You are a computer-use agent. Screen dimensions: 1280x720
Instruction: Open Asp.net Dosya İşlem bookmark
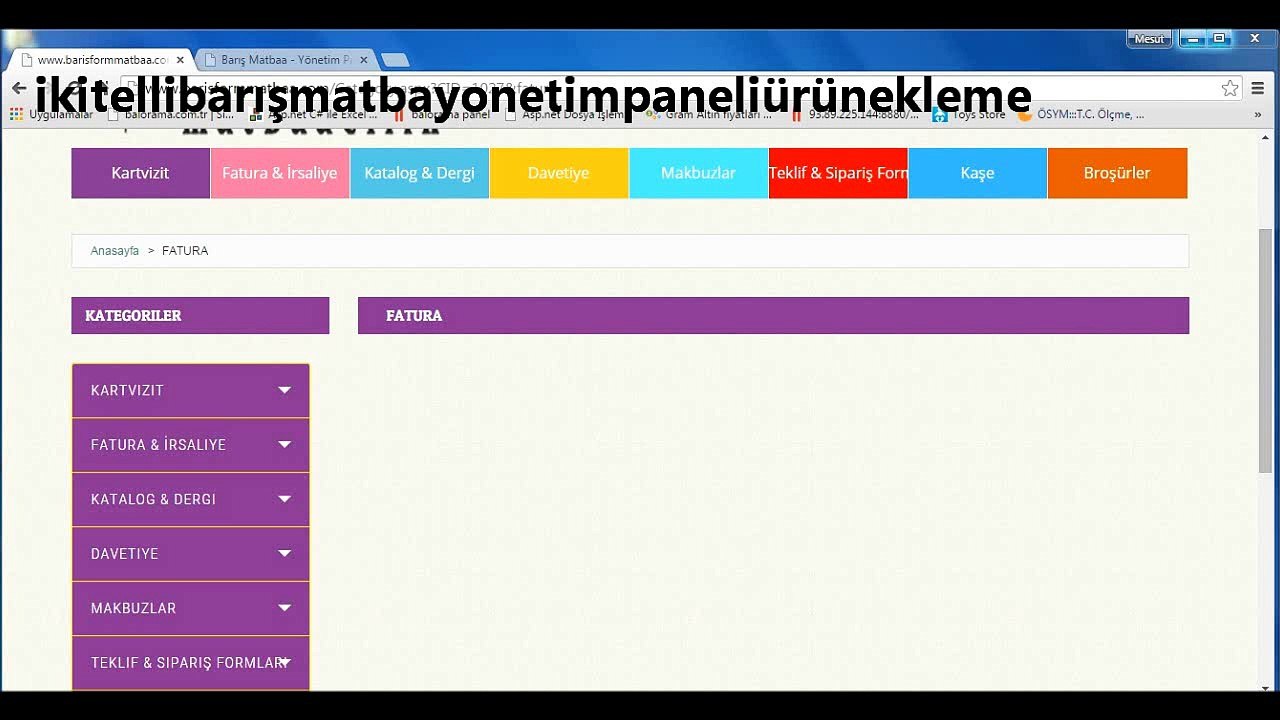point(565,115)
